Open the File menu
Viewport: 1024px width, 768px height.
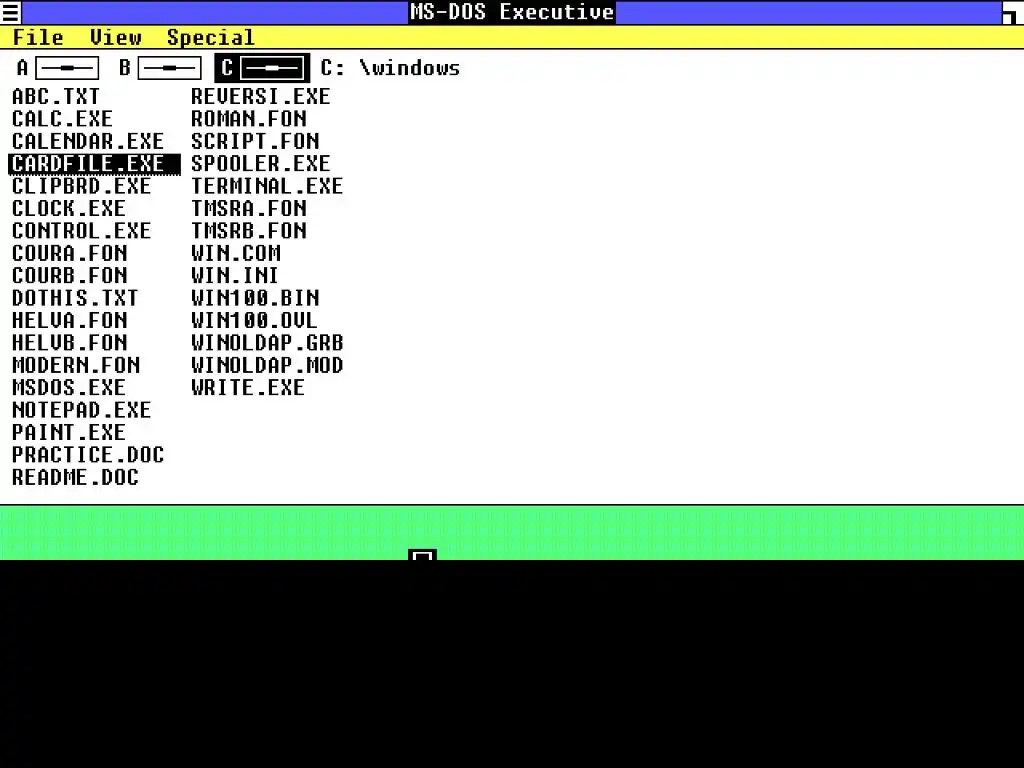tap(38, 37)
